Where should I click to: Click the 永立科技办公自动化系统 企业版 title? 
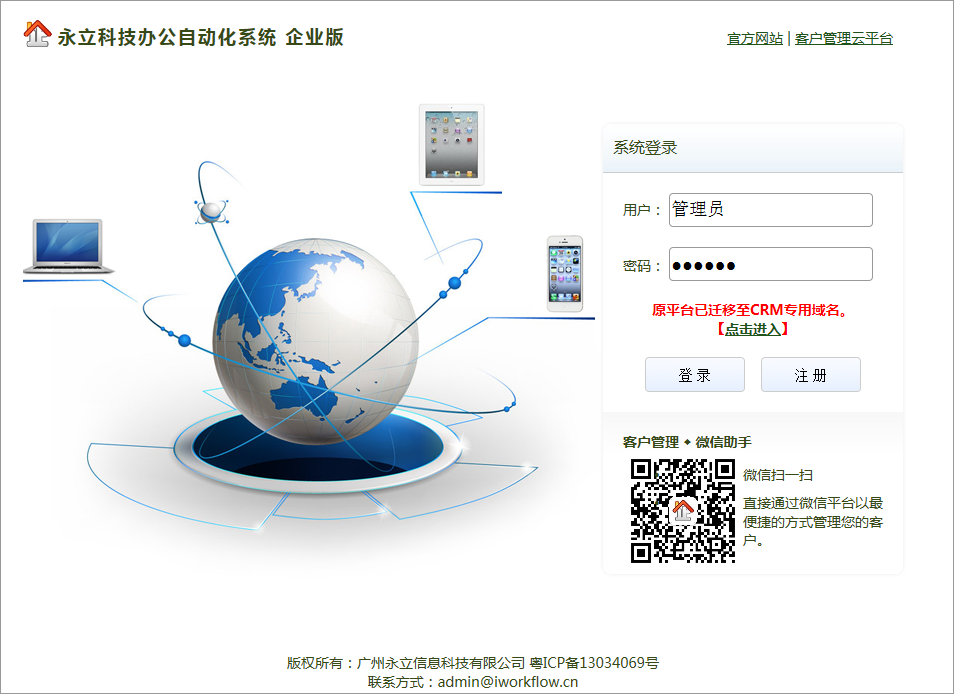[201, 37]
